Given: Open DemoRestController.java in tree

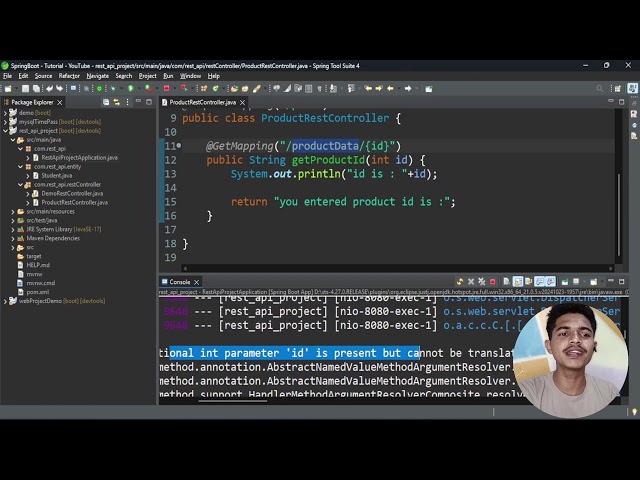Looking at the screenshot, I should pos(72,193).
